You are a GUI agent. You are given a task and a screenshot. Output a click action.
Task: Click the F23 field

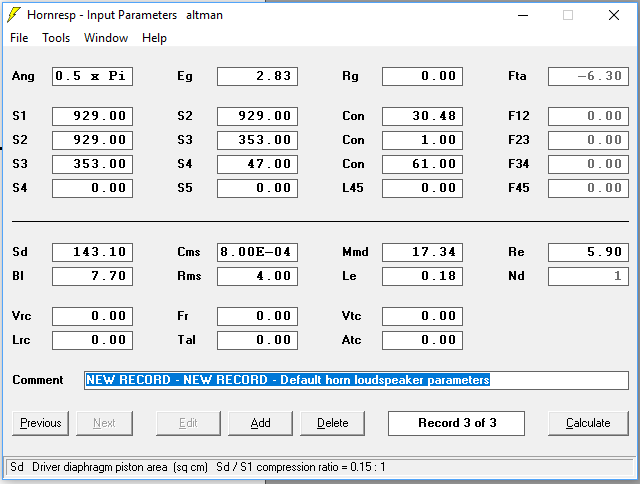coord(588,140)
